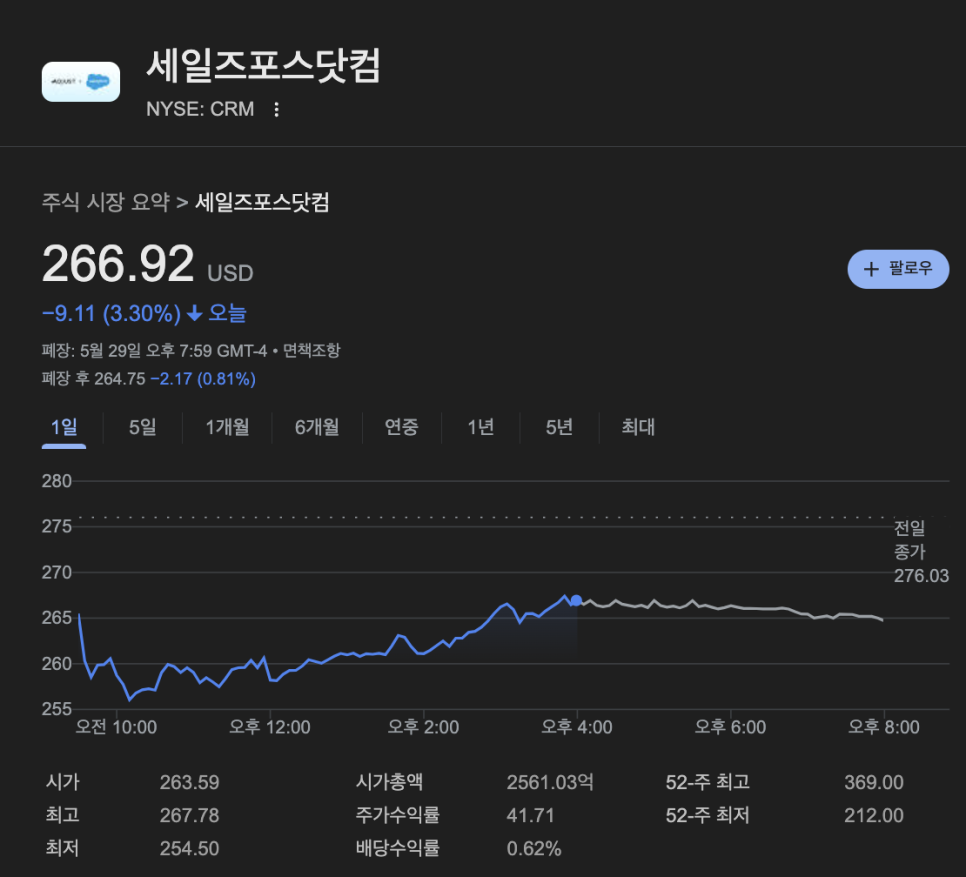This screenshot has height=877, width=966.
Task: Click the 세일즈포스닷컴 company title
Action: tap(263, 65)
